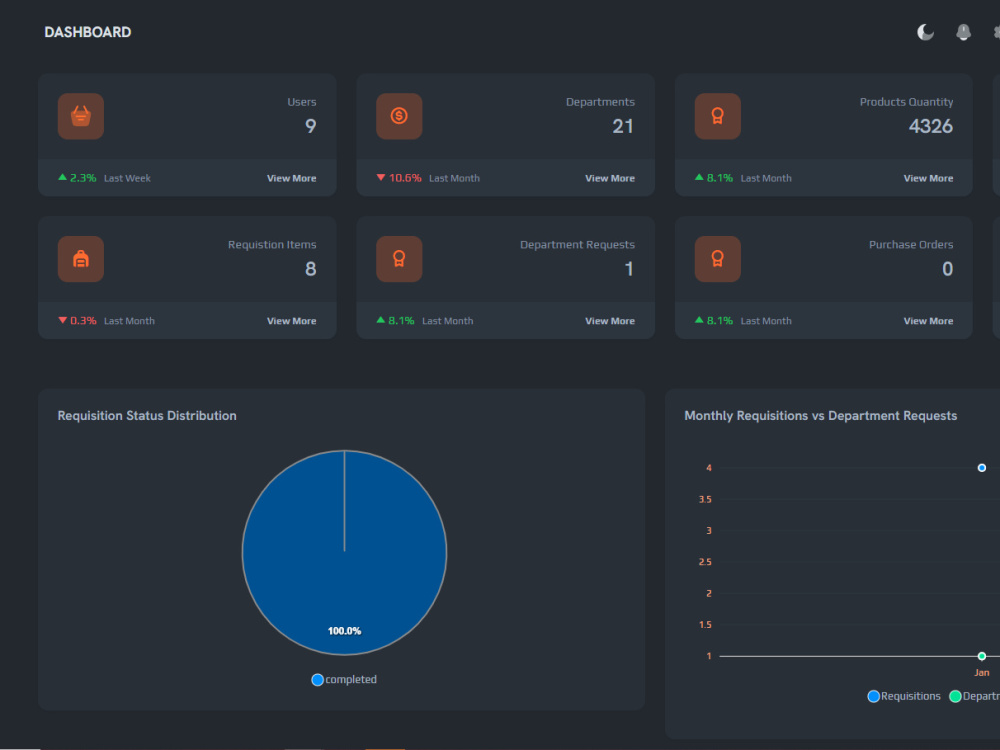
Task: Click the Requistion Items value 8
Action: tap(311, 269)
